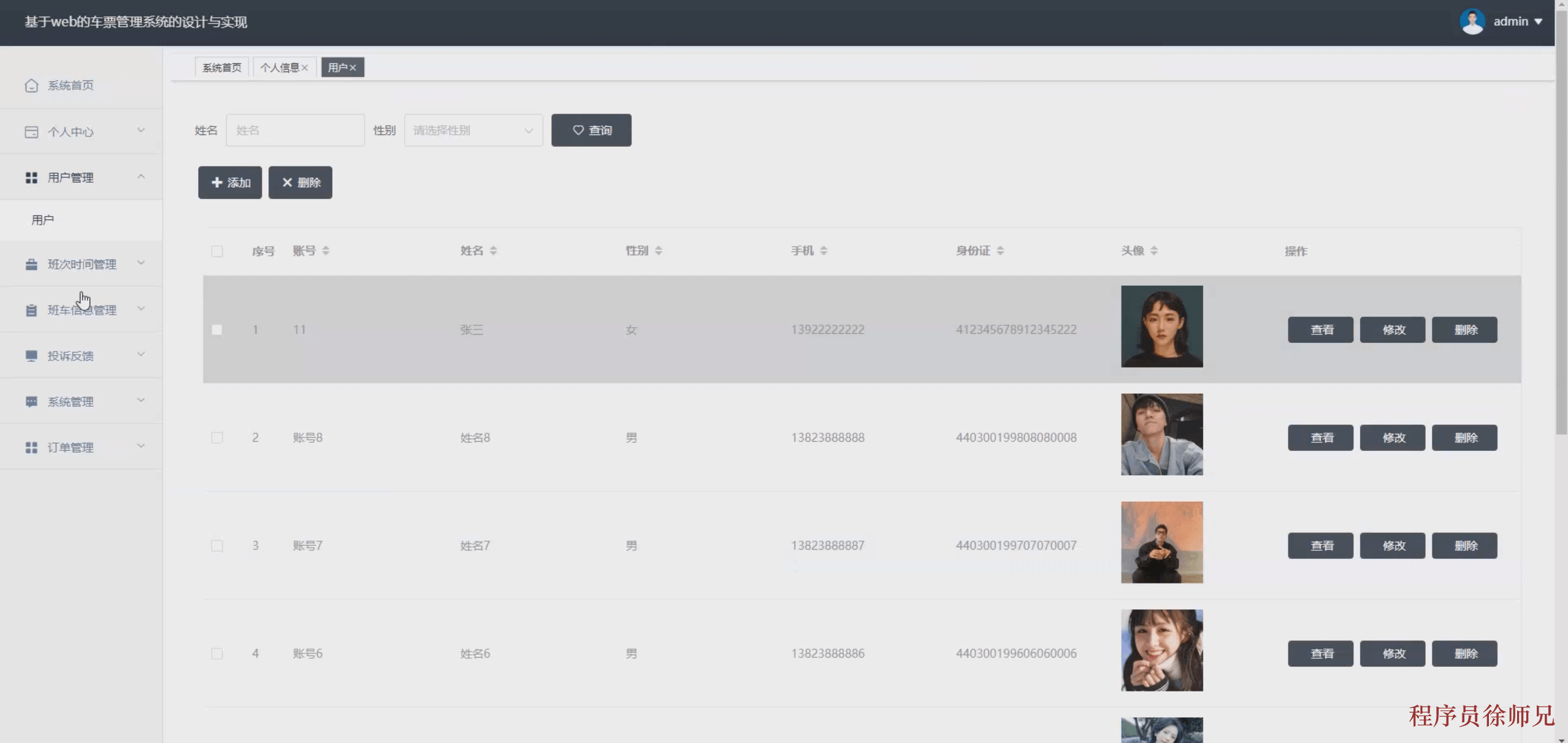
Task: Click the card icon beside 个人中心
Action: [x=31, y=132]
